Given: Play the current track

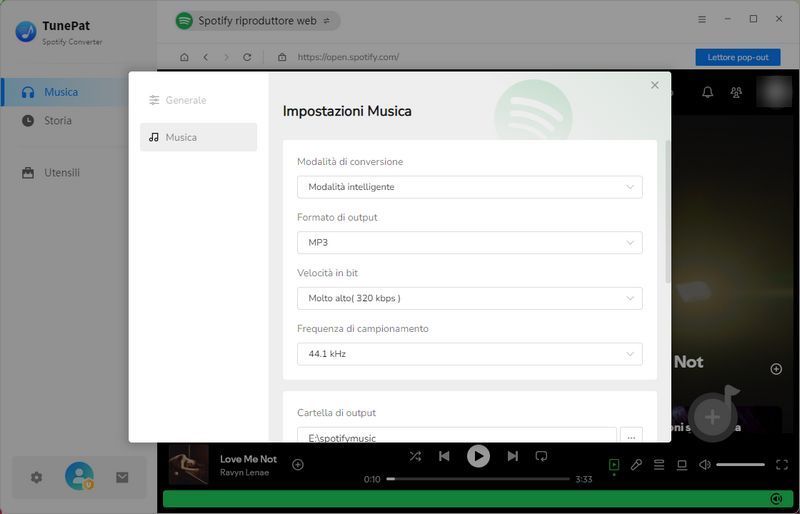Looking at the screenshot, I should (478, 456).
